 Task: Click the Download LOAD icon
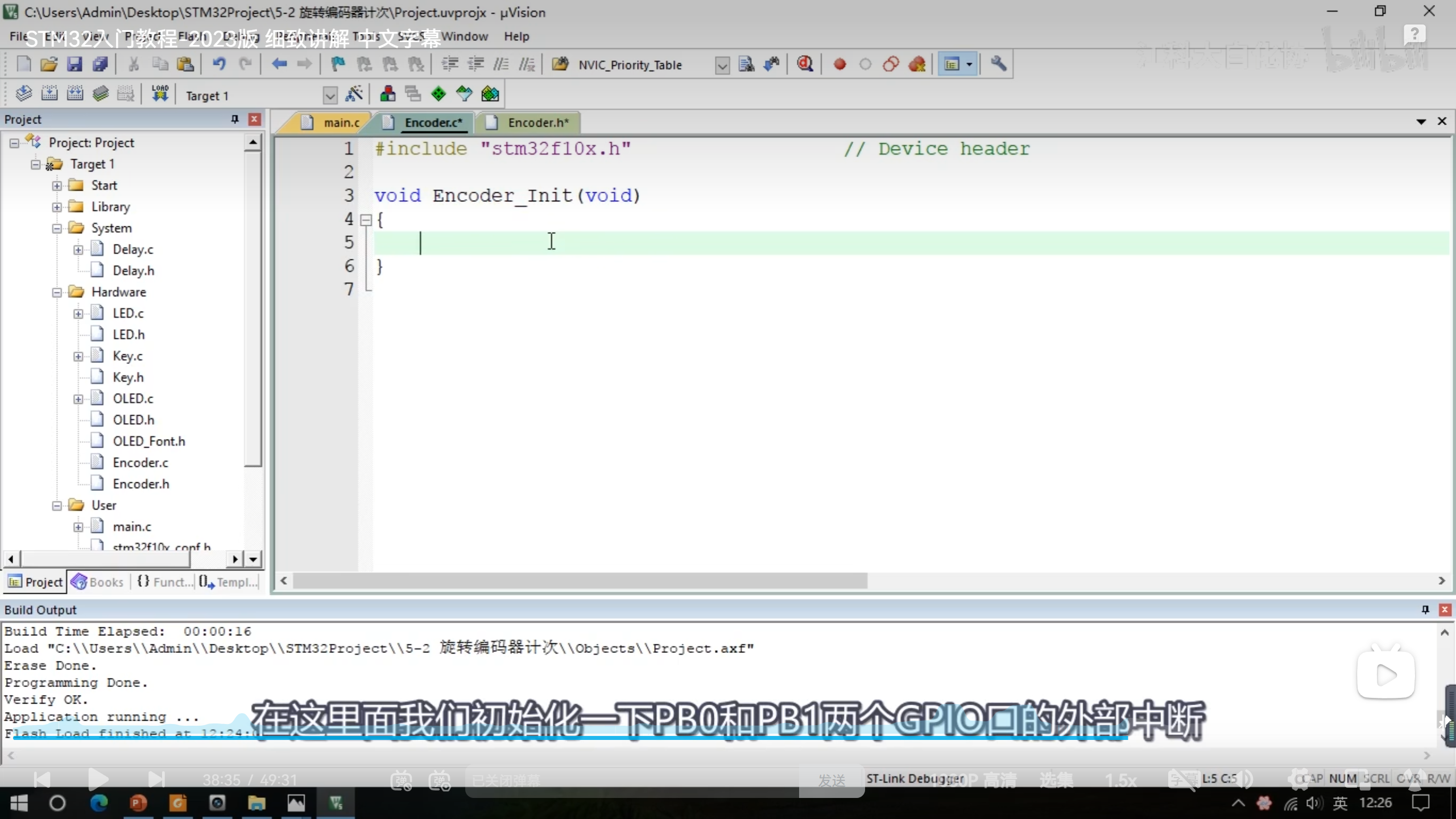tap(160, 94)
